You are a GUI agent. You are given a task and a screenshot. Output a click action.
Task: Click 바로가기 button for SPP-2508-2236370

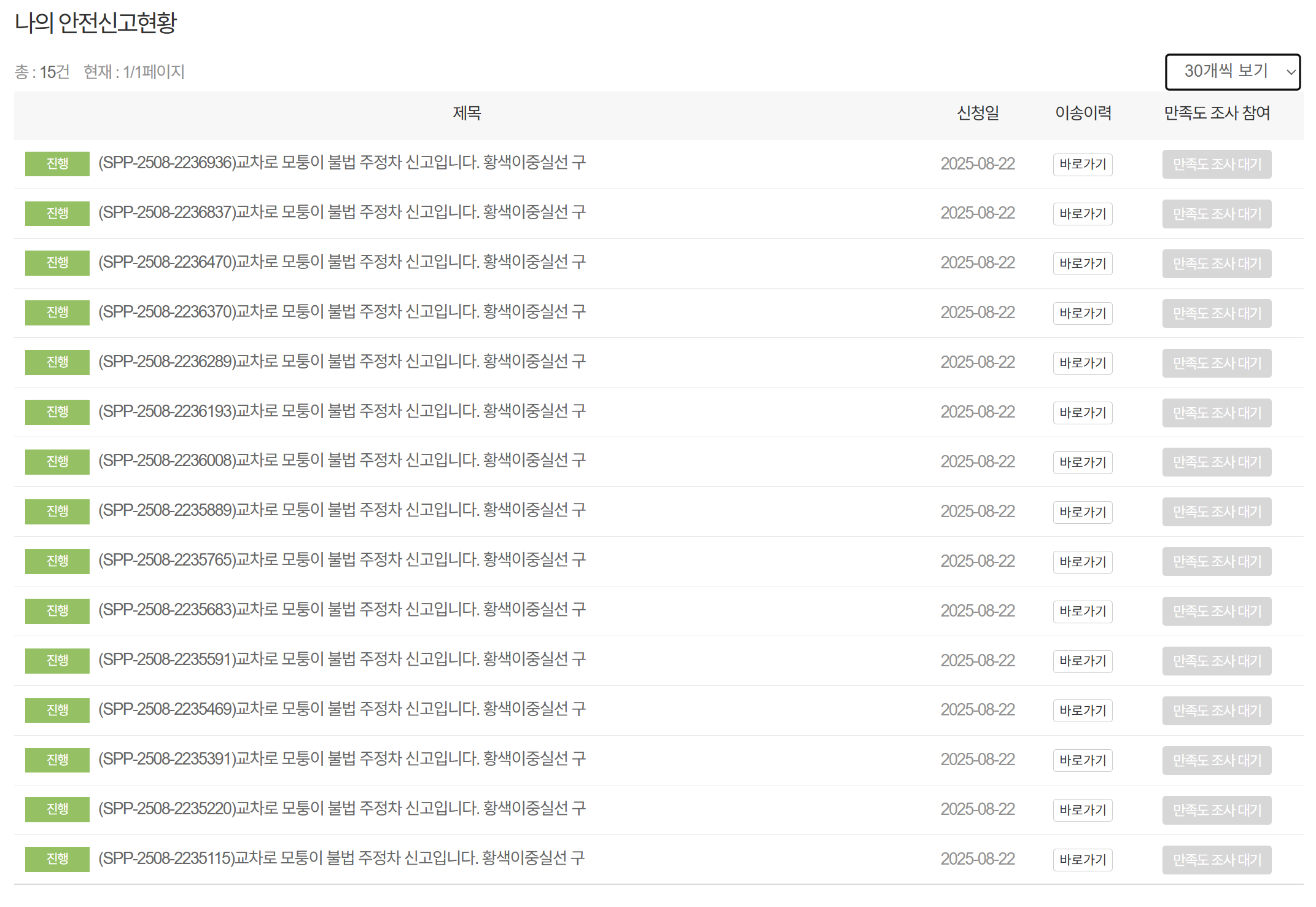(x=1082, y=313)
